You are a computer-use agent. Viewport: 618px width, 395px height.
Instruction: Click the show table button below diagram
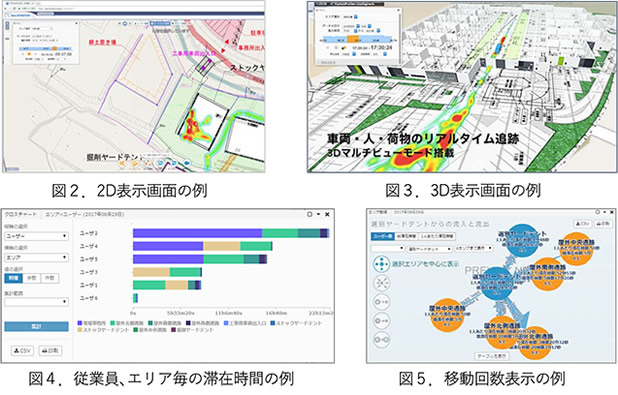491,356
